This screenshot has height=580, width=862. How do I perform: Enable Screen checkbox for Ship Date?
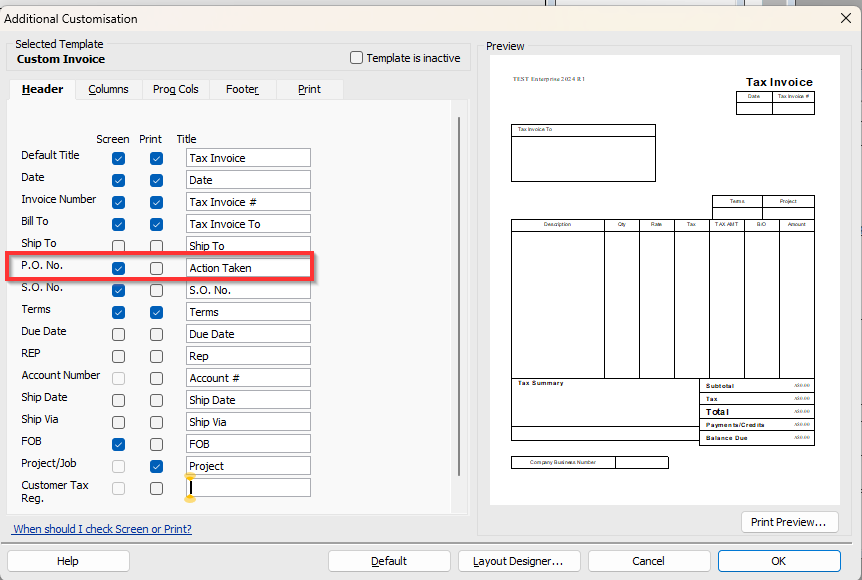coord(118,400)
